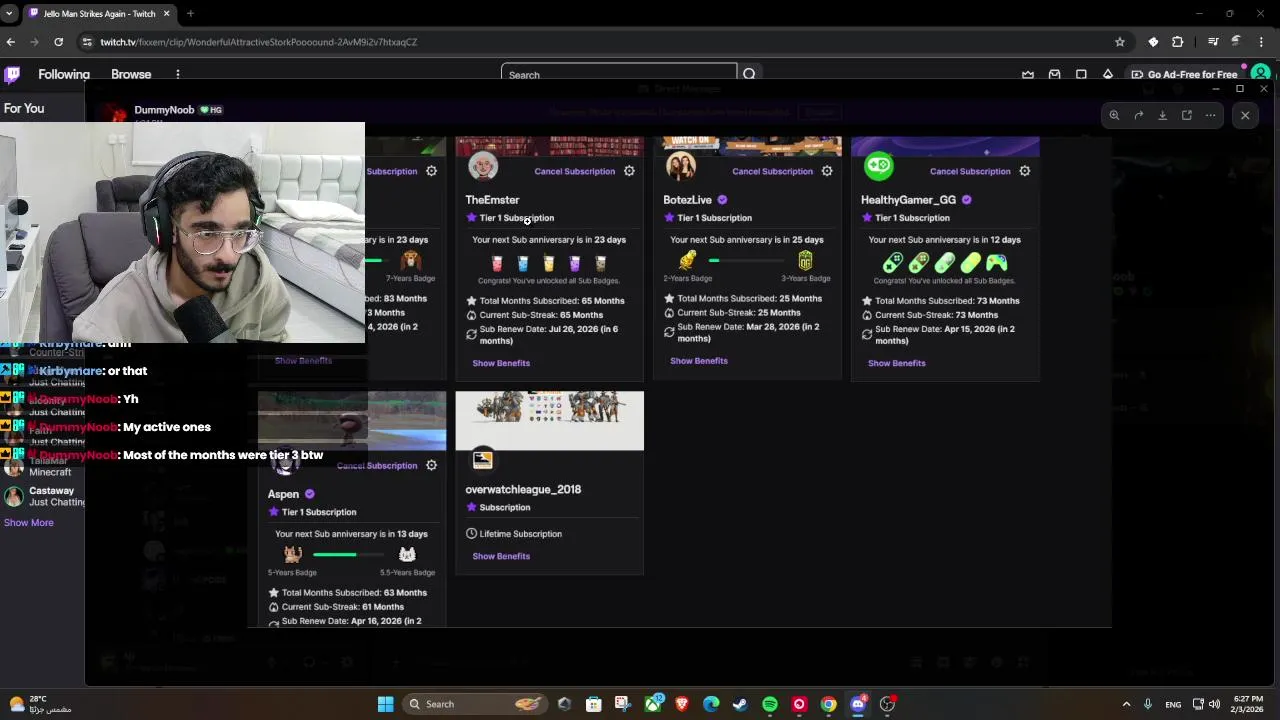Download the image from viewer toolbar
The image size is (1280, 720).
point(1162,115)
